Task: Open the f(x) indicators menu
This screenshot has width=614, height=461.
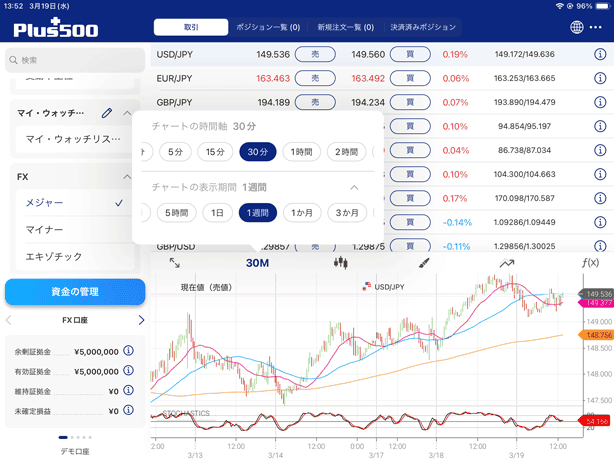Action: [x=590, y=262]
